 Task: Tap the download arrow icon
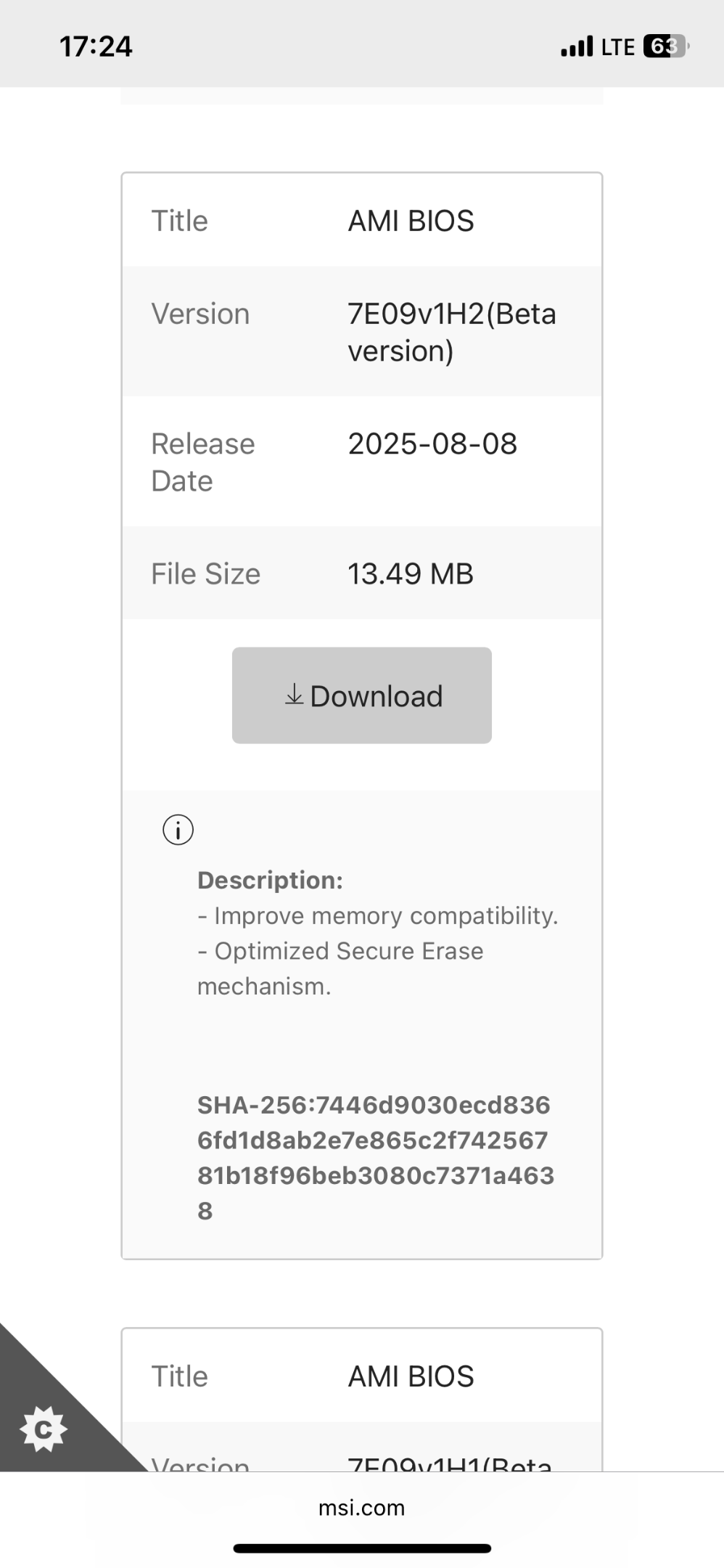[294, 695]
